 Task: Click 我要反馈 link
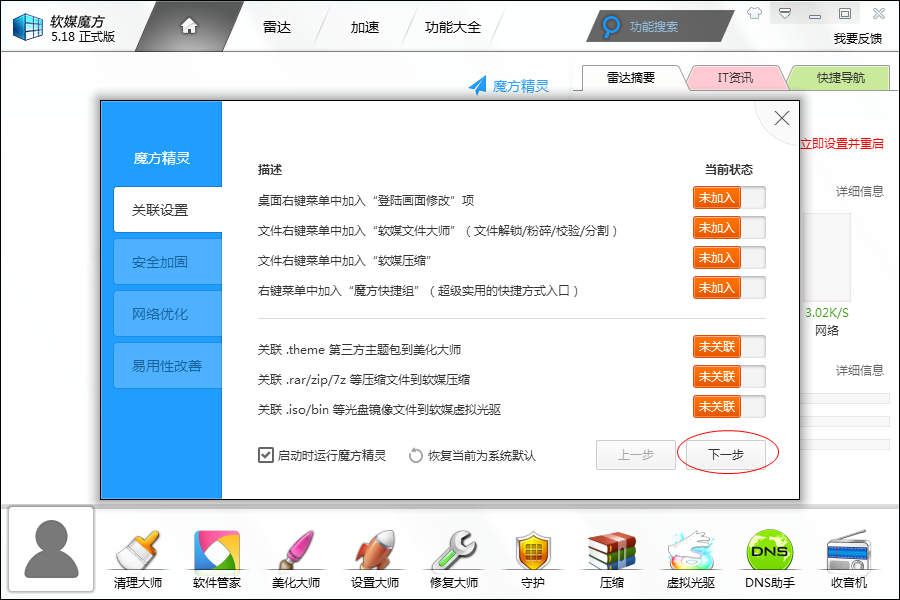(x=858, y=38)
